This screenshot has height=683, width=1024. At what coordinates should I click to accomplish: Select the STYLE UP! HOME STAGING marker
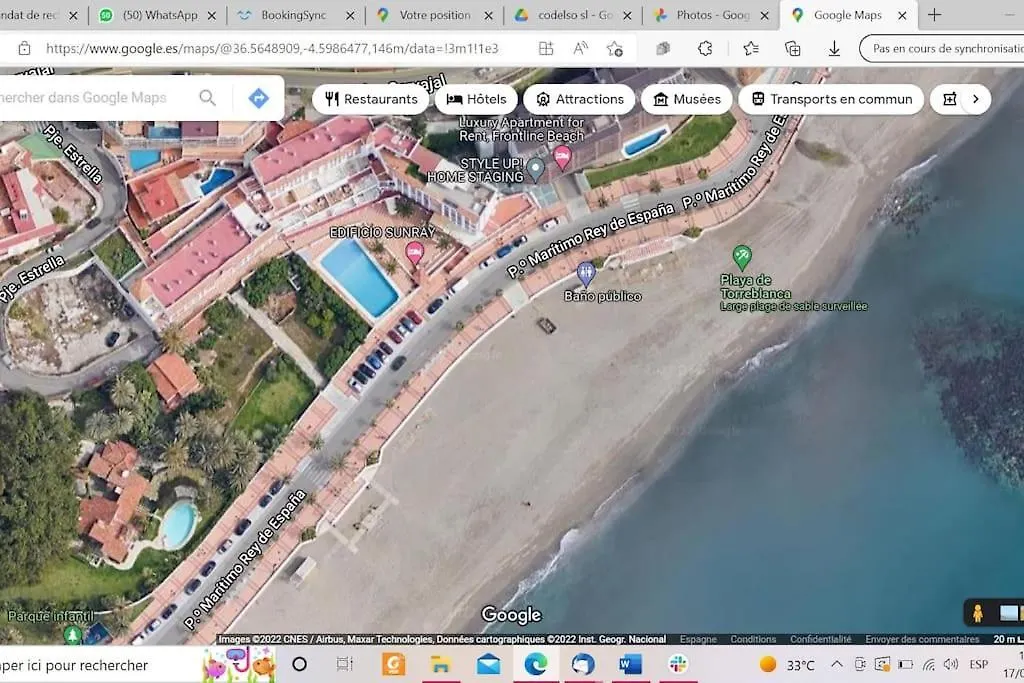pos(536,170)
